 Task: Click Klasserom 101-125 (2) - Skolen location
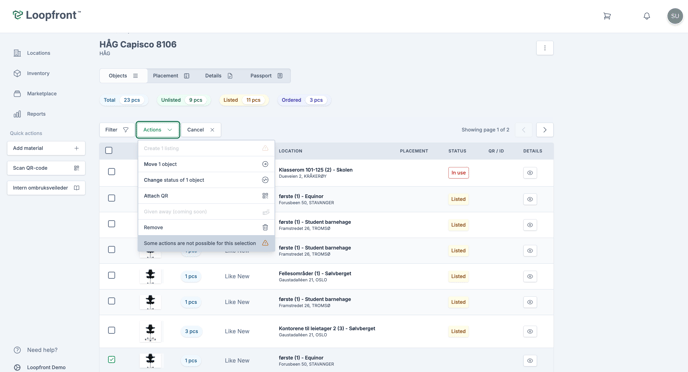point(315,170)
